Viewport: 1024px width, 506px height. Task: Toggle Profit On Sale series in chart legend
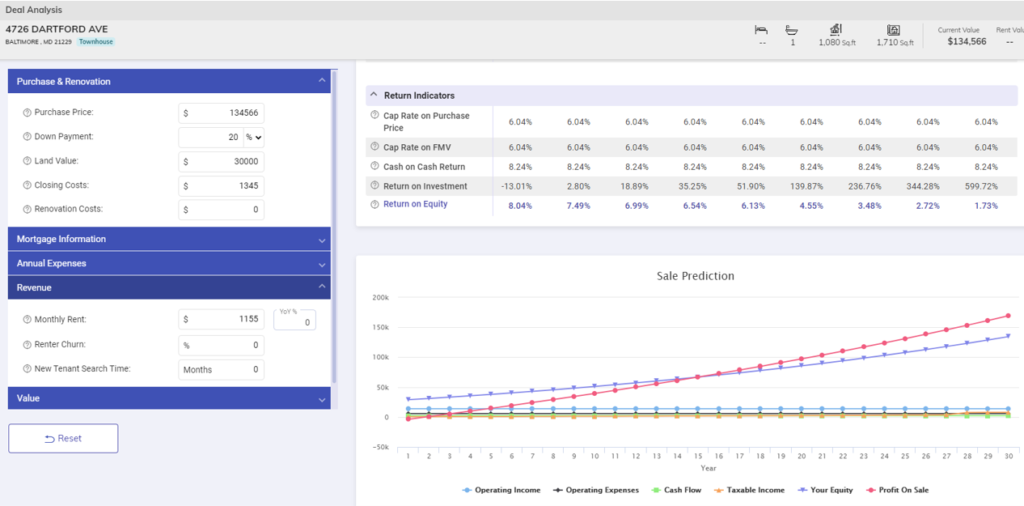coord(897,490)
